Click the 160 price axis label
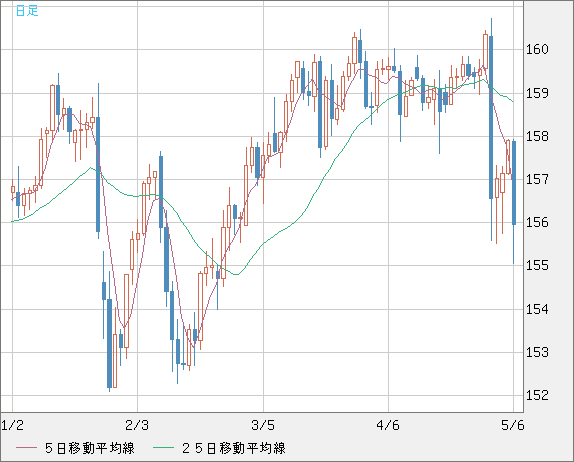This screenshot has height=462, width=574. [x=537, y=49]
